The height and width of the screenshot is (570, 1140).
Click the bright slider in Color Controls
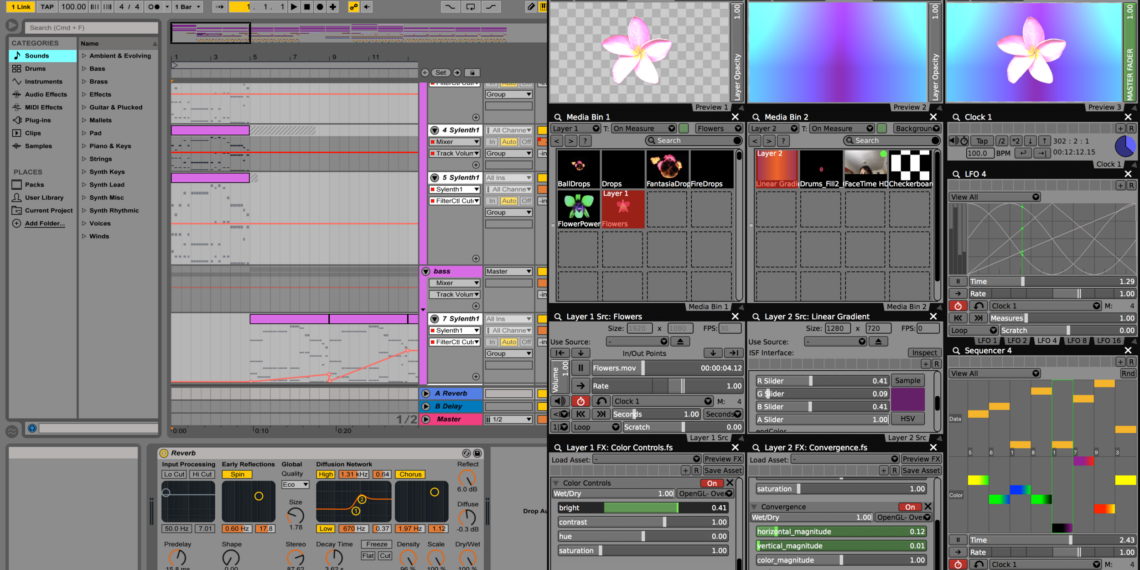(x=640, y=508)
